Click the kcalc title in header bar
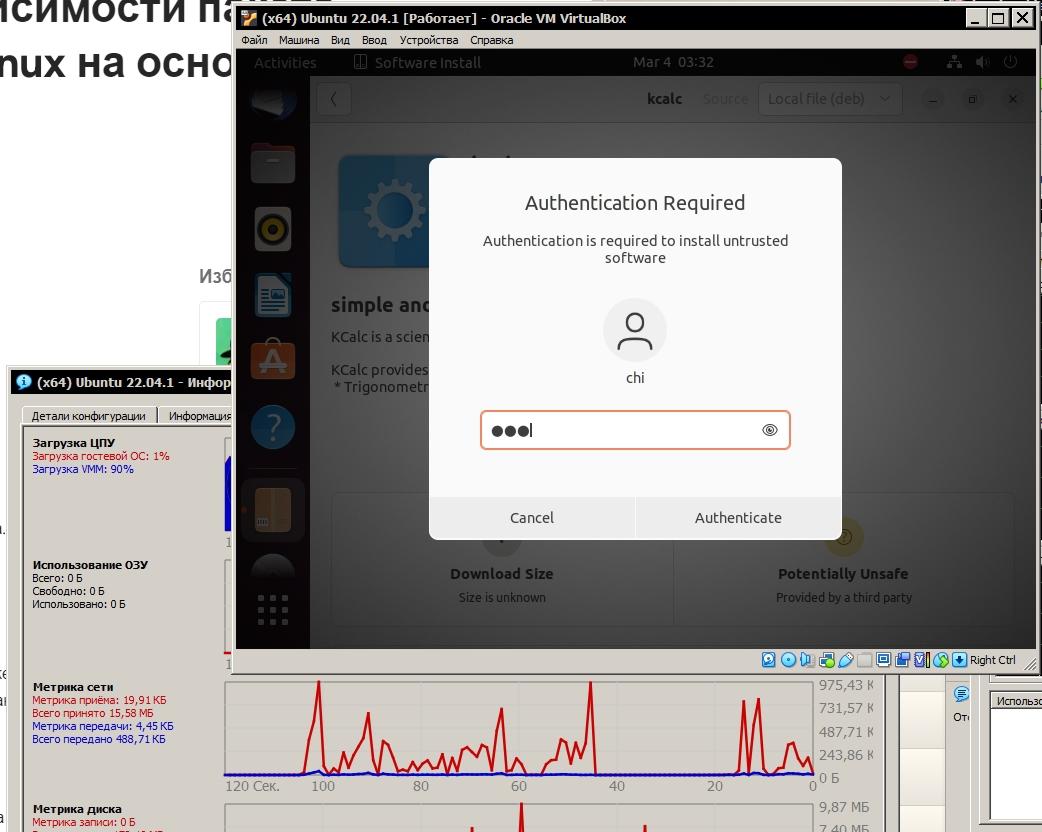The image size is (1042, 832). (665, 99)
